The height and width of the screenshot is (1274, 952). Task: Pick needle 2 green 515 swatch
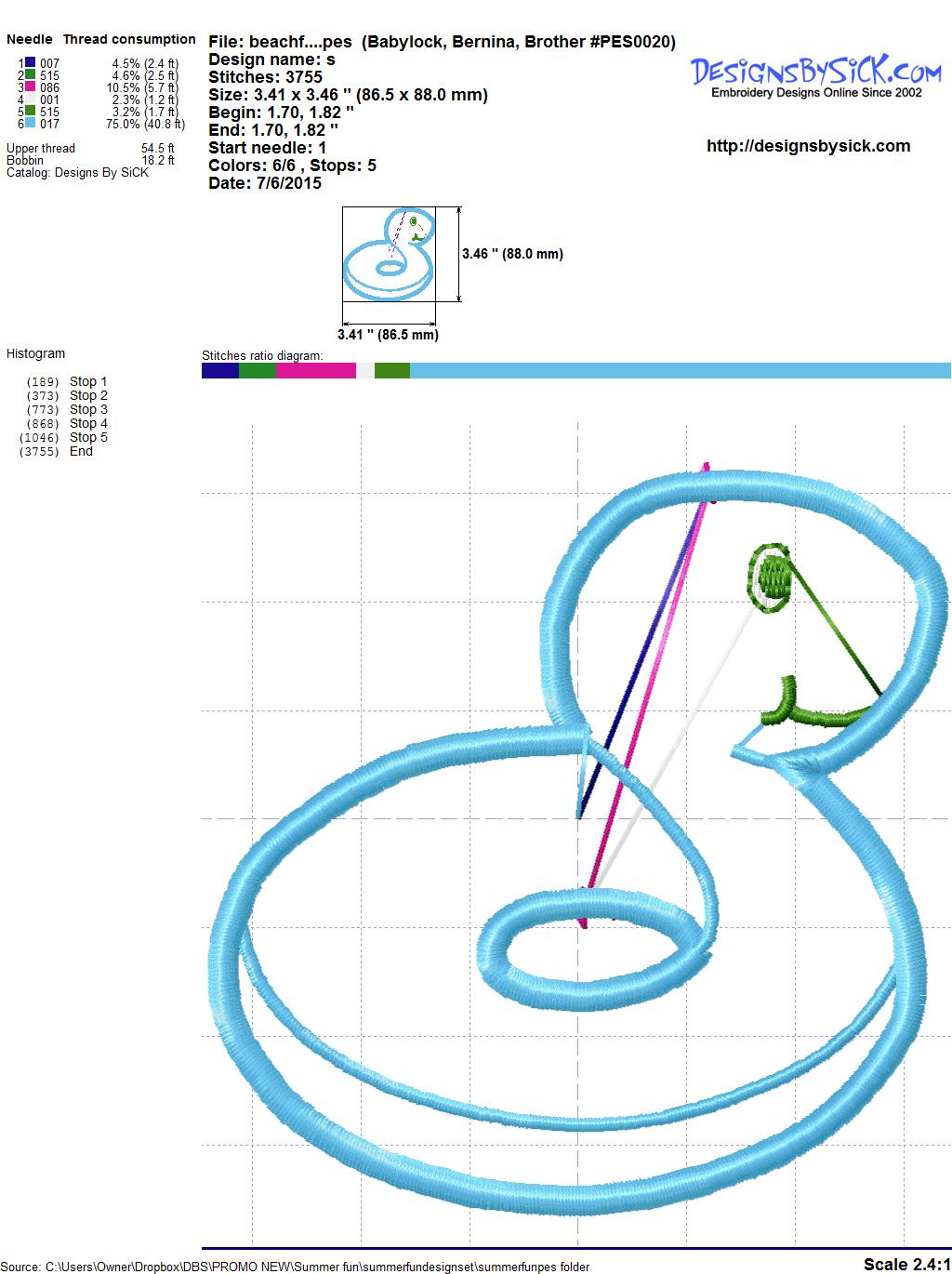tap(31, 75)
